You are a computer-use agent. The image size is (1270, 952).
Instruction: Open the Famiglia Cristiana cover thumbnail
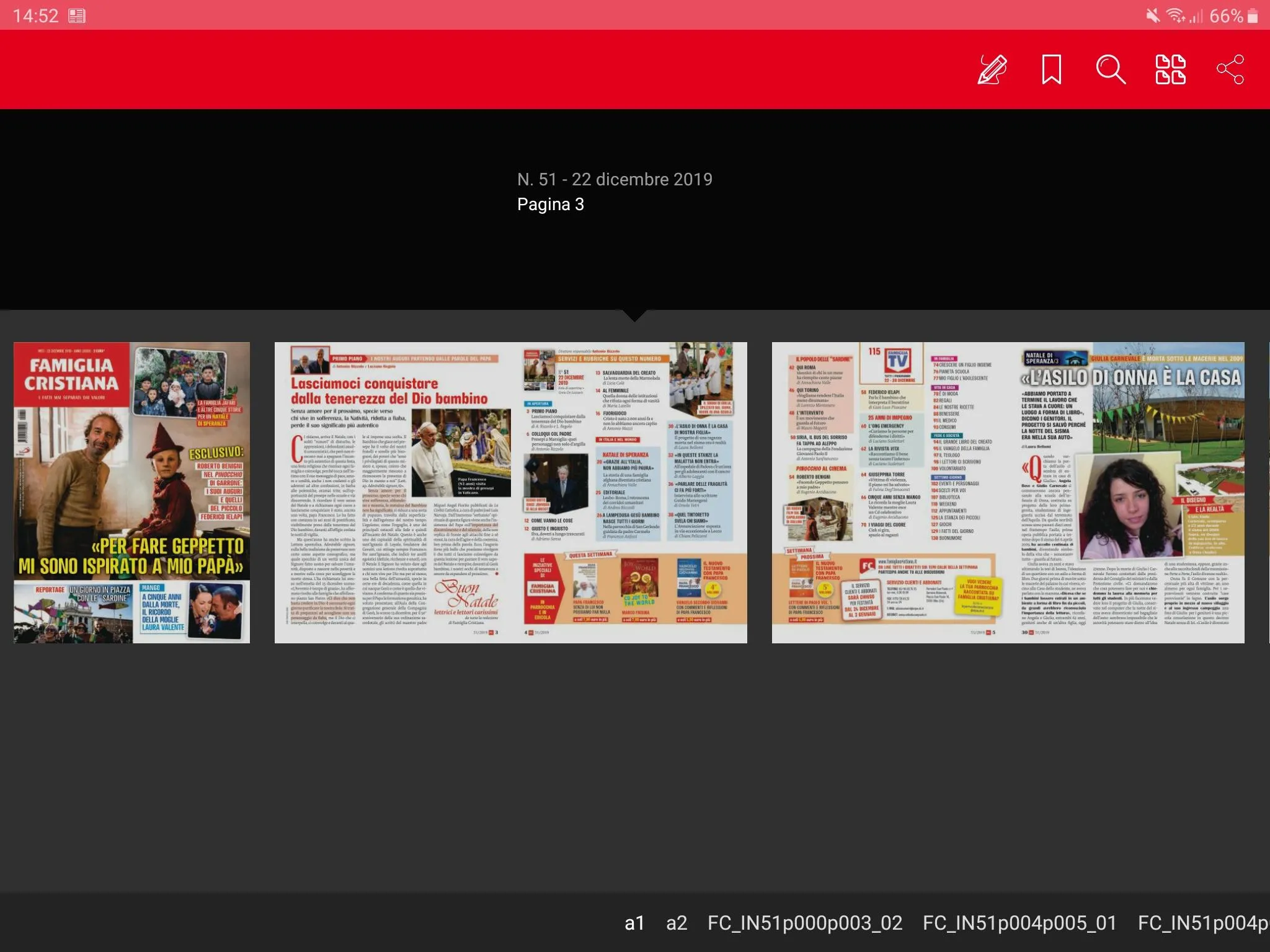131,492
